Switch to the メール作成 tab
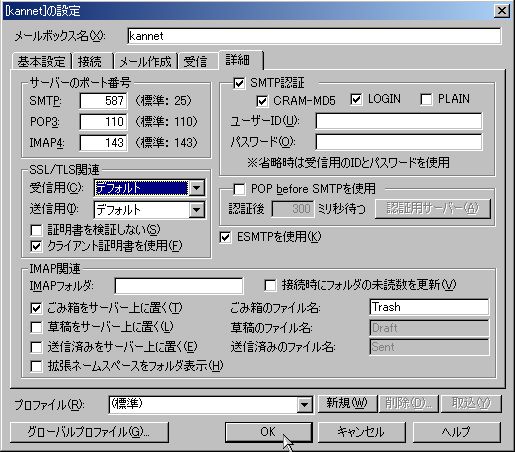 point(145,62)
